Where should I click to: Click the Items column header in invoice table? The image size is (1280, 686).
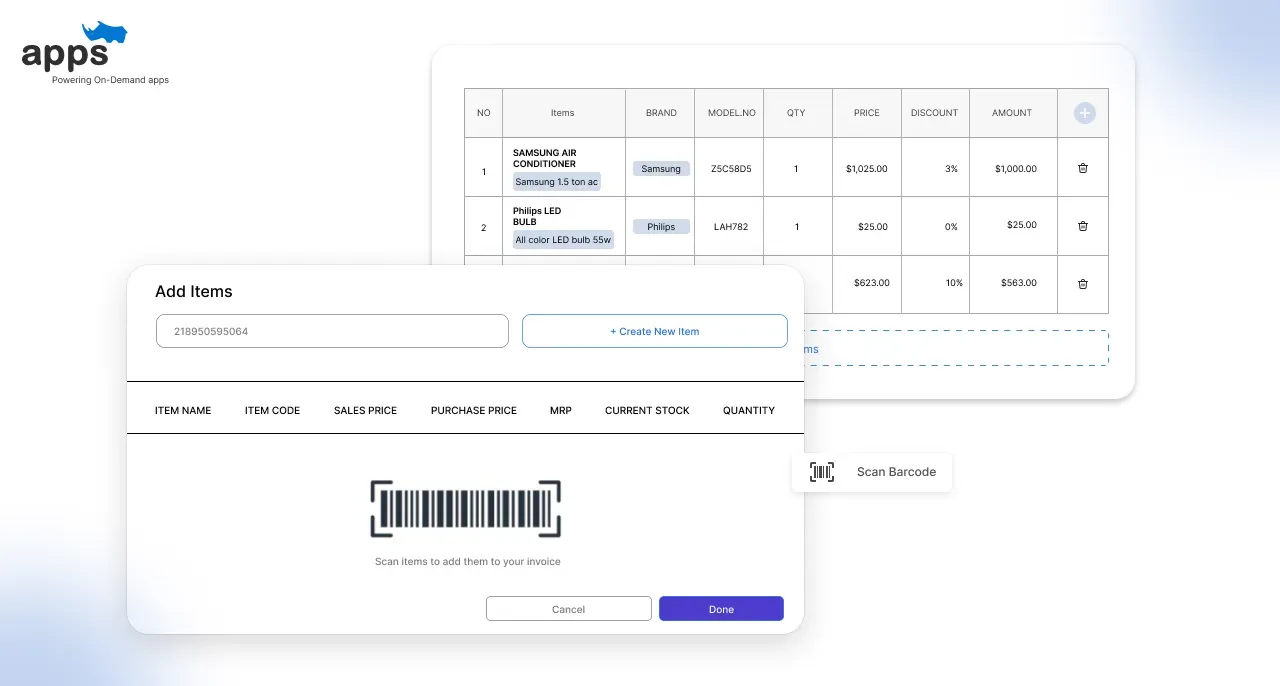(x=563, y=113)
